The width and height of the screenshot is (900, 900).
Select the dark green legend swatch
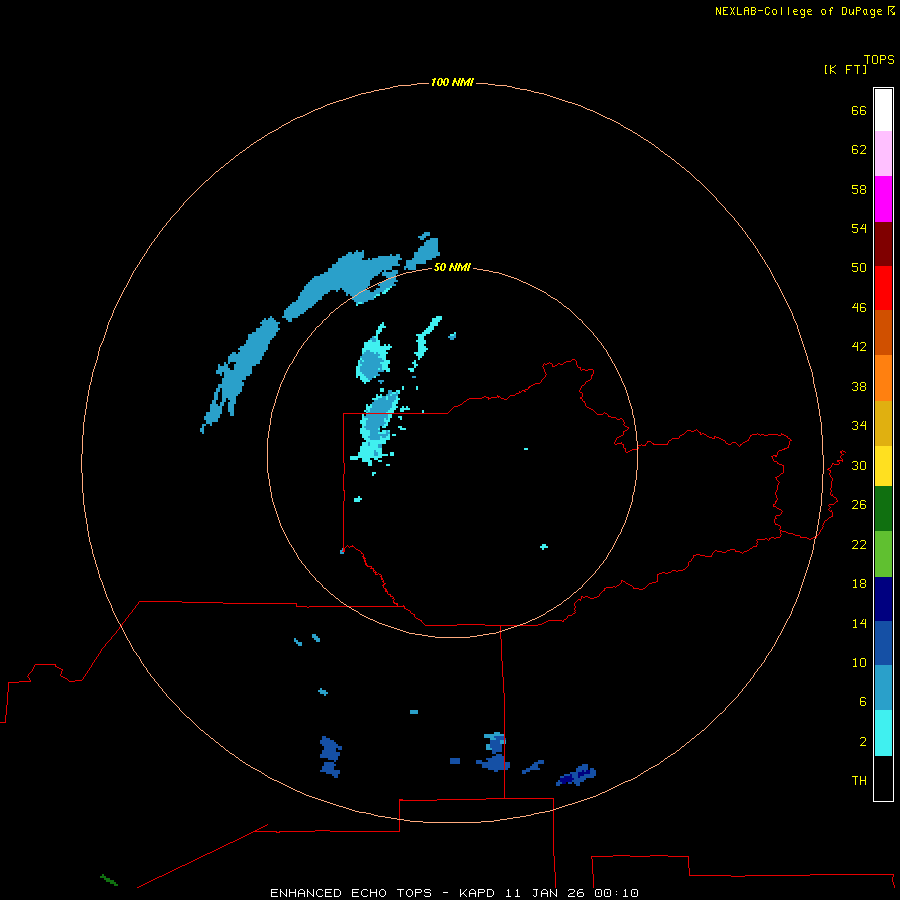pos(883,509)
